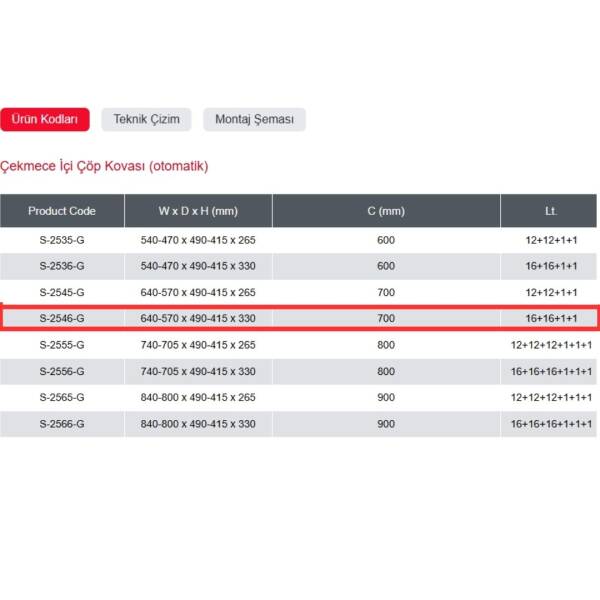
Task: Choose product code S-2556-G
Action: coord(62,371)
